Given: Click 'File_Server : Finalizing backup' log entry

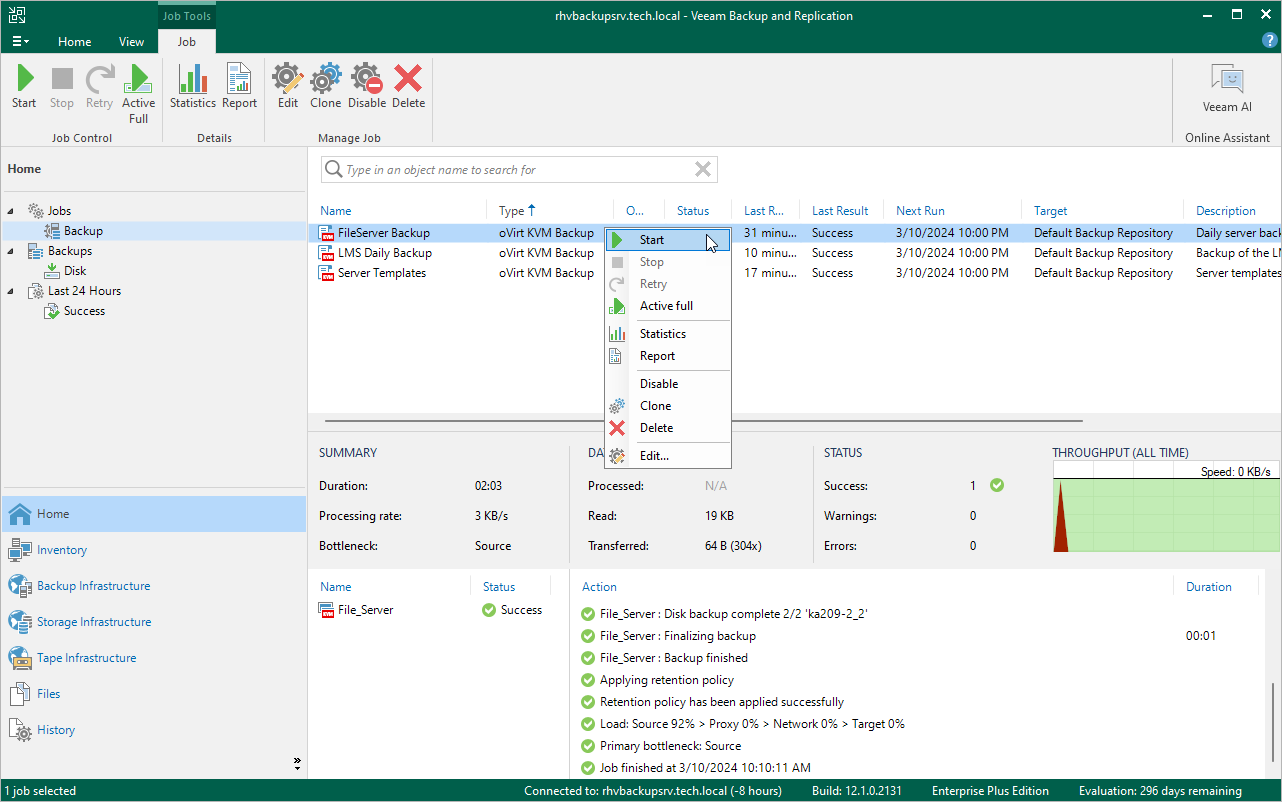Looking at the screenshot, I should (x=677, y=636).
